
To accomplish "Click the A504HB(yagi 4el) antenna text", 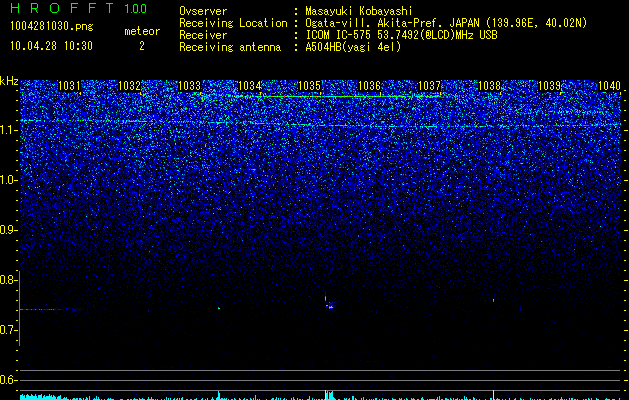I will (x=353, y=47).
